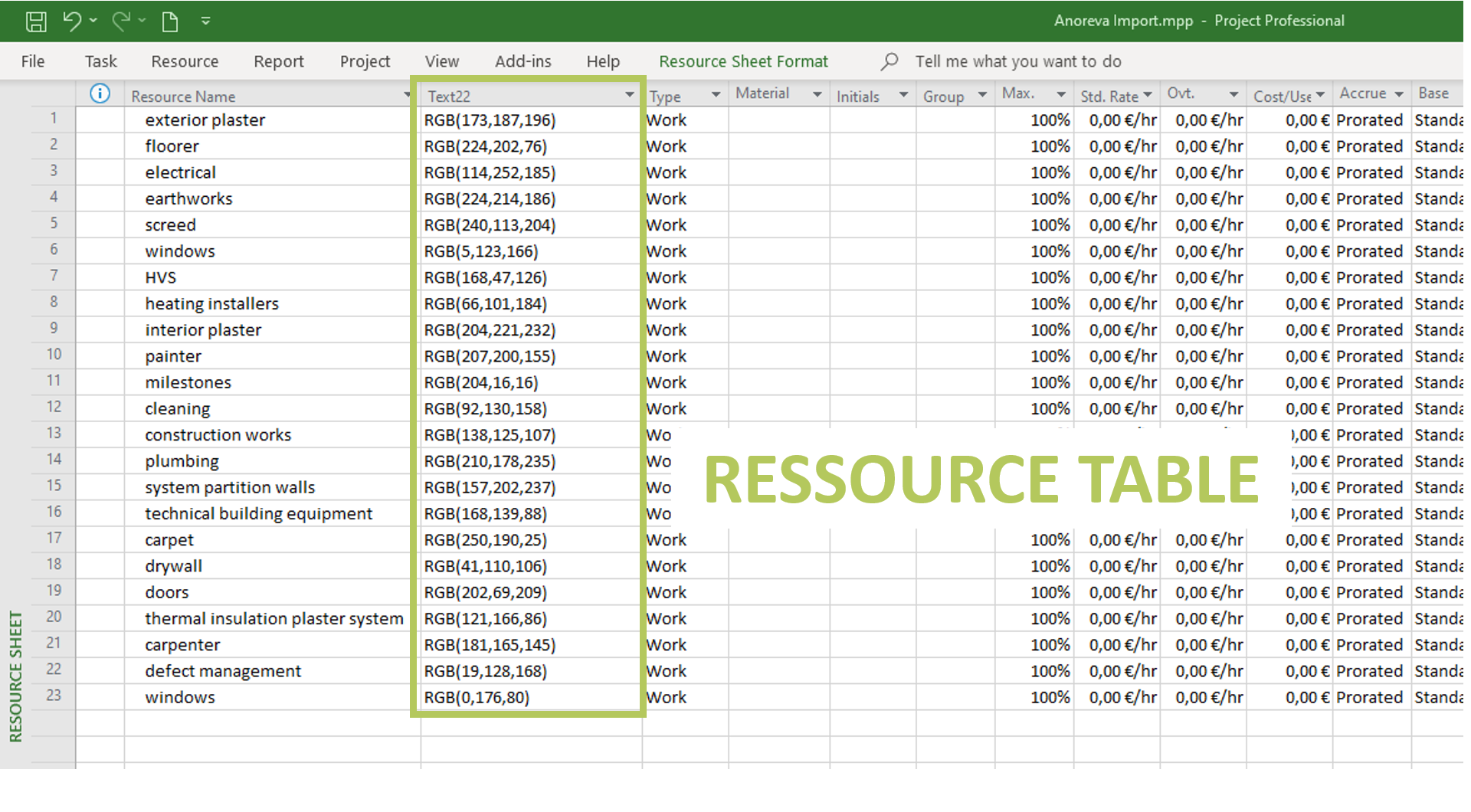Viewport: 1471px width, 812px height.
Task: Open the Std. Rate column filter arrow
Action: point(1147,95)
